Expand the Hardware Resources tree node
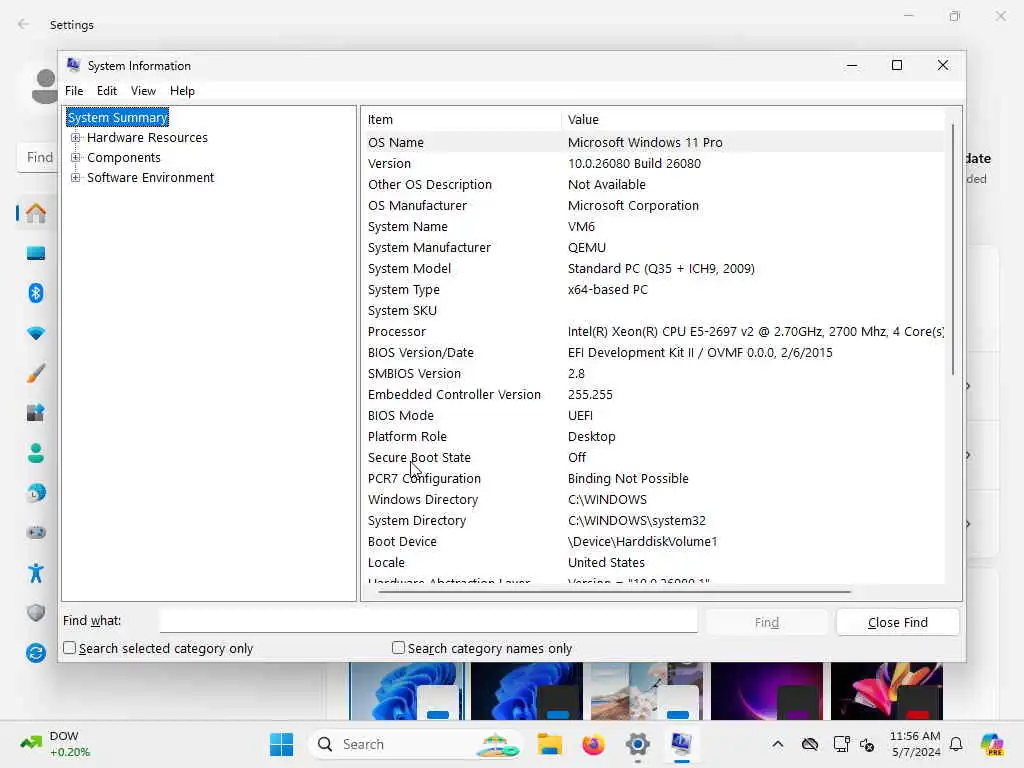This screenshot has width=1024, height=768. (76, 138)
